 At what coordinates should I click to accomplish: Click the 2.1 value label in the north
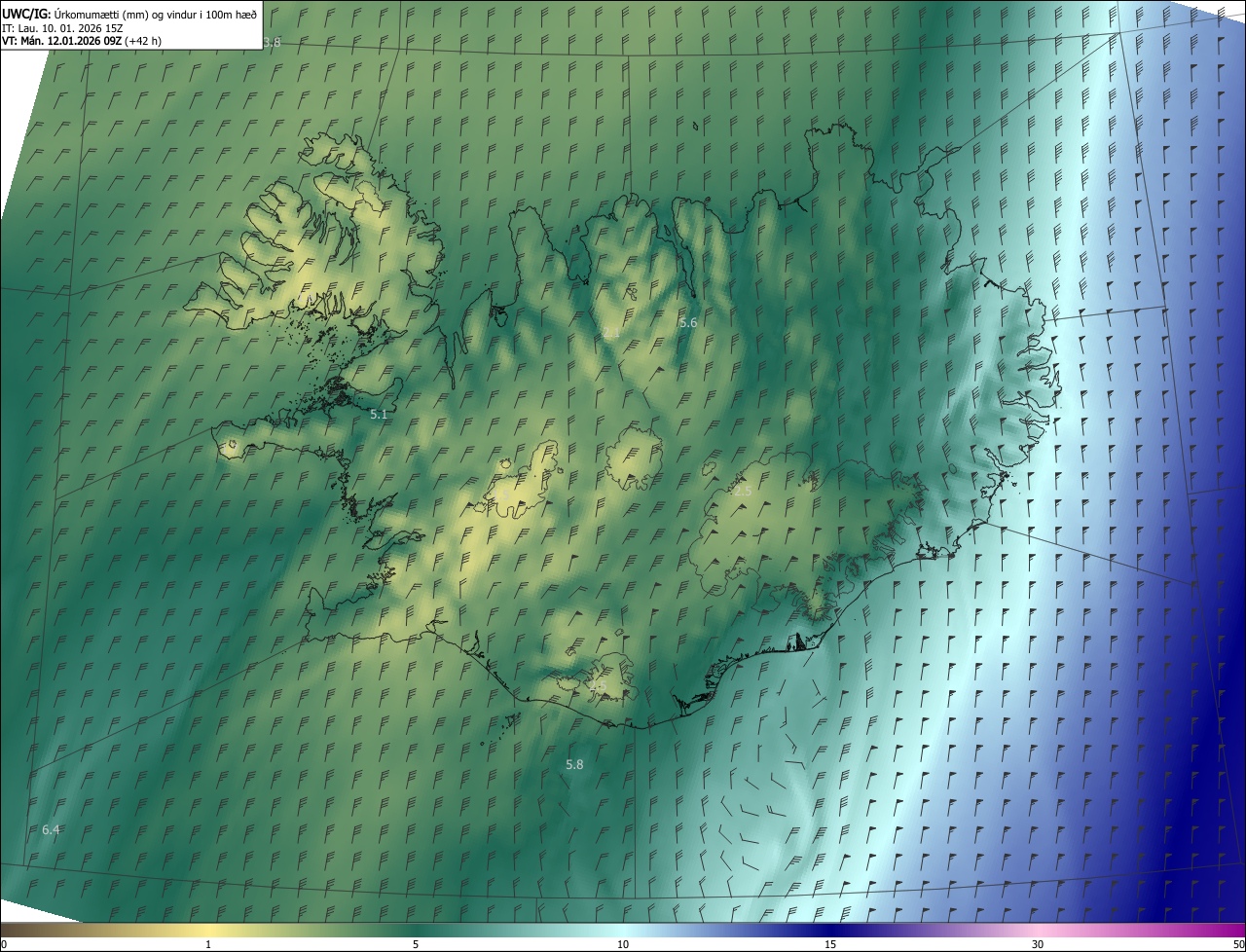tap(611, 333)
